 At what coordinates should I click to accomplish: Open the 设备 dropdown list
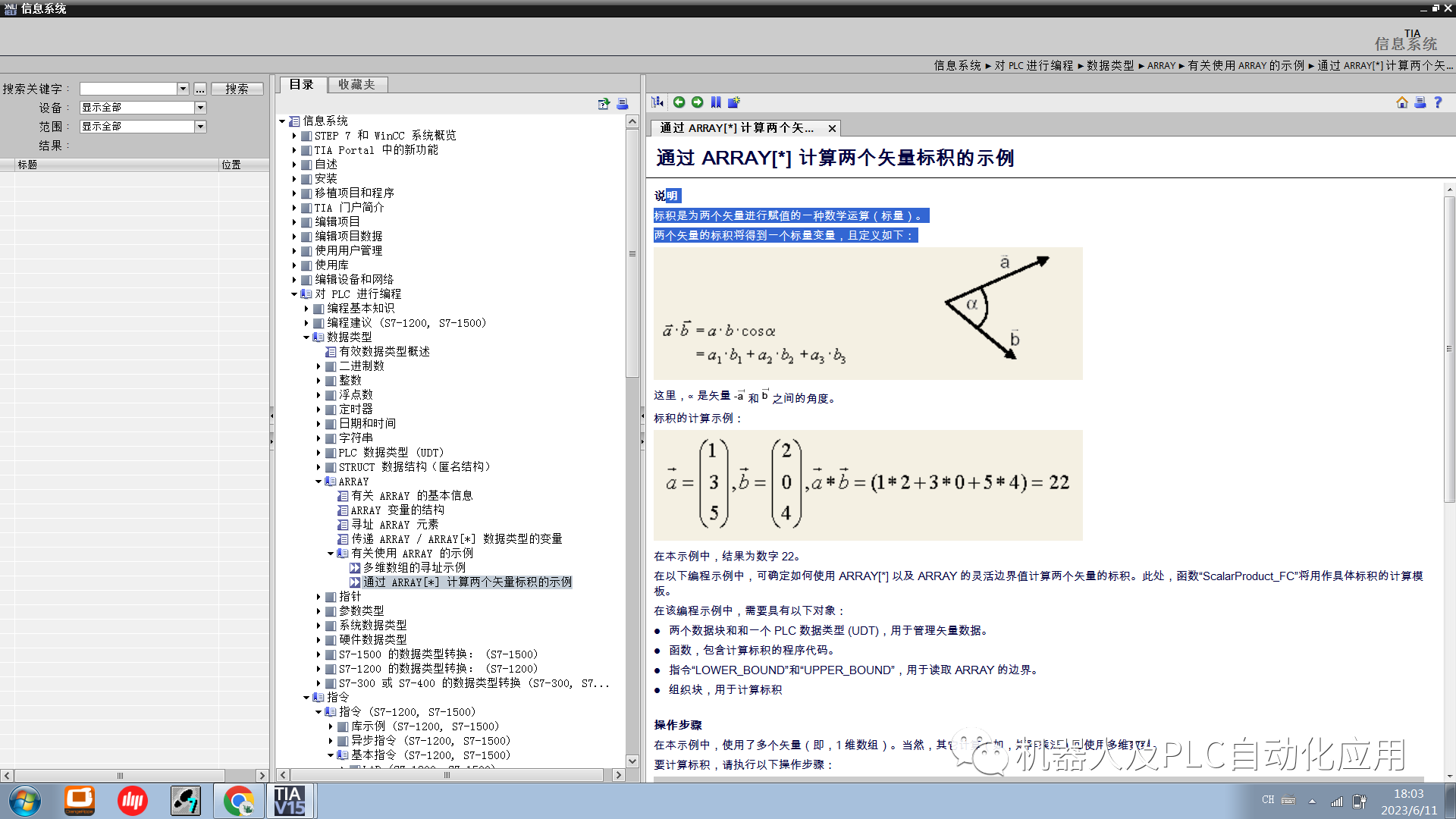201,108
